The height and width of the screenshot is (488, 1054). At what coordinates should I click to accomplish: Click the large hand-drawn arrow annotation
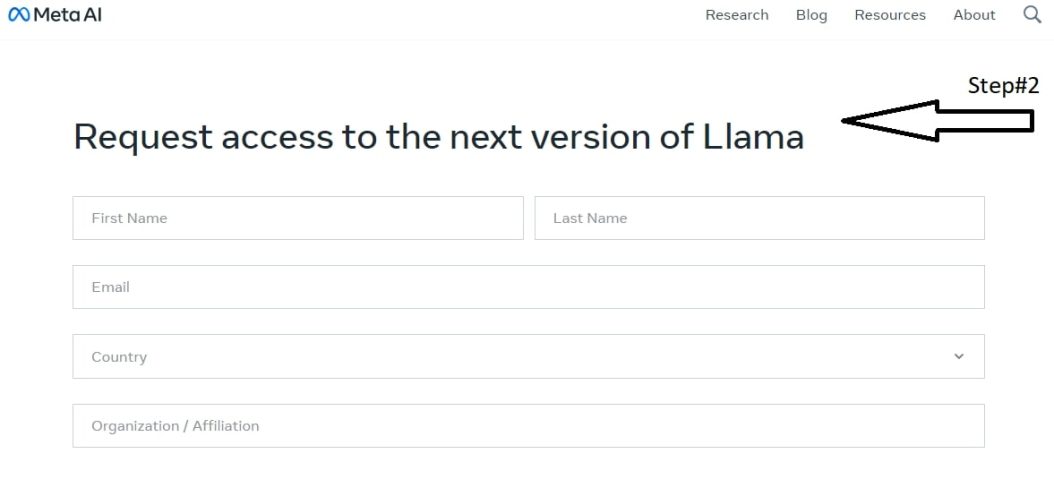(x=938, y=121)
